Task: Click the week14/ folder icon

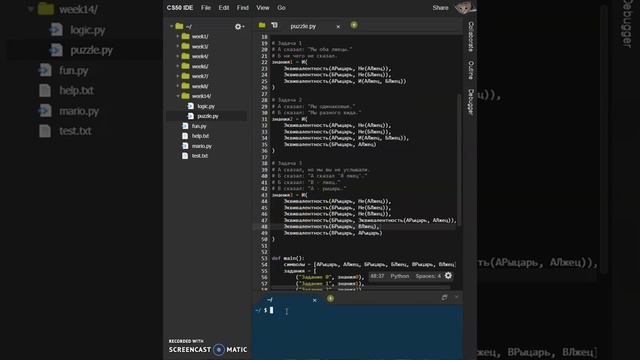Action: [186, 96]
